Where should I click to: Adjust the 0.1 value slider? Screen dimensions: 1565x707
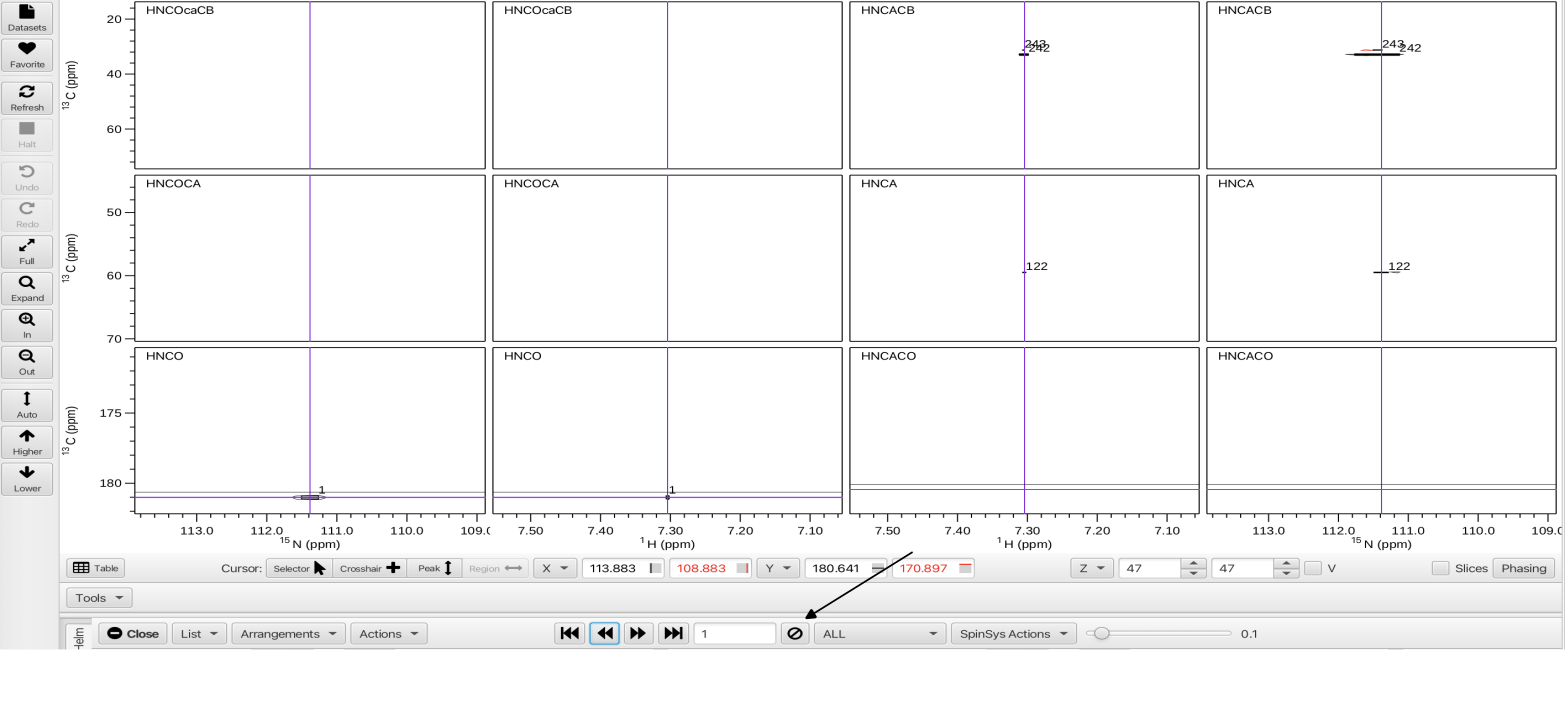1102,634
